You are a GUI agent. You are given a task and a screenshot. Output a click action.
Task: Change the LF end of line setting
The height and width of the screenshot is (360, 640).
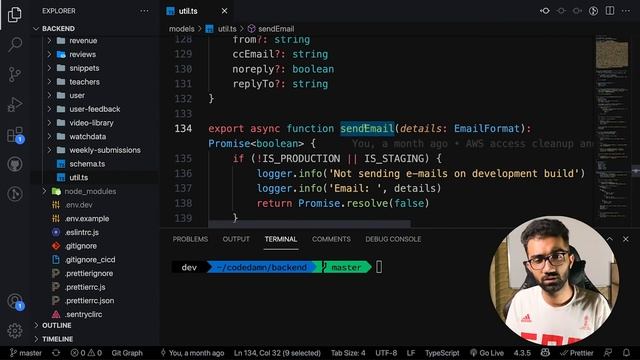tap(411, 353)
